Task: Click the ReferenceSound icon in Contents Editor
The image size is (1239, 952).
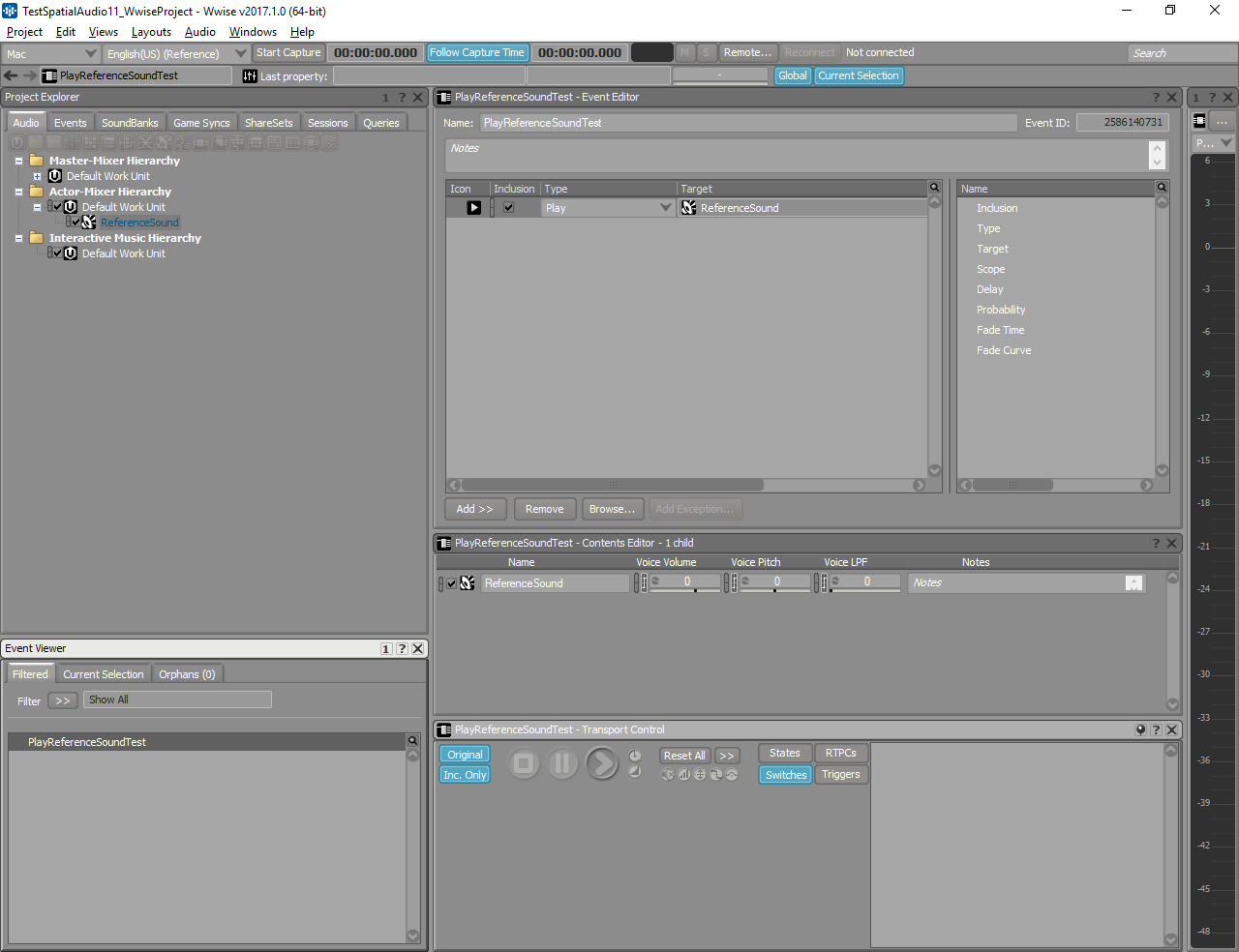Action: coord(468,583)
